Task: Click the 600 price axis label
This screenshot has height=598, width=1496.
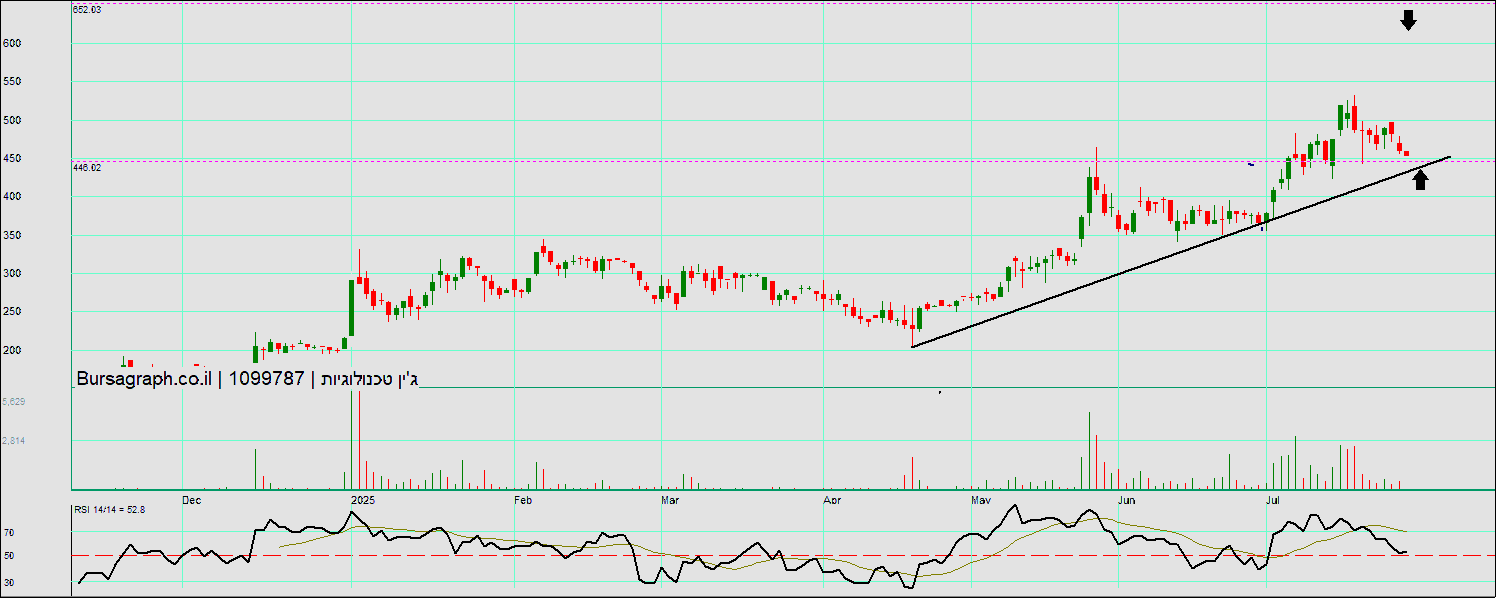Action: (x=12, y=44)
